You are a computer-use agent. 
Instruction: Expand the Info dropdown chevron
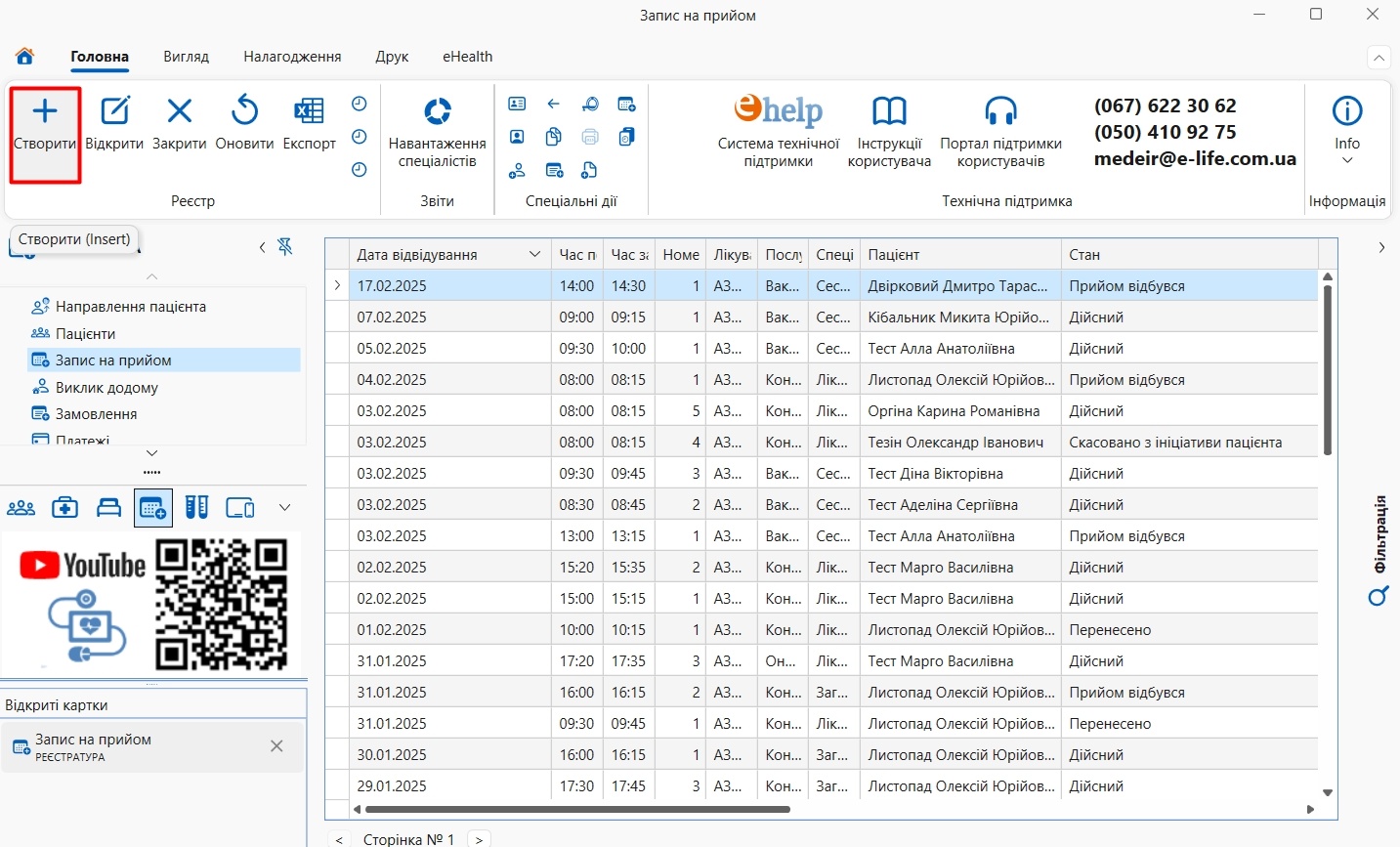(1347, 161)
